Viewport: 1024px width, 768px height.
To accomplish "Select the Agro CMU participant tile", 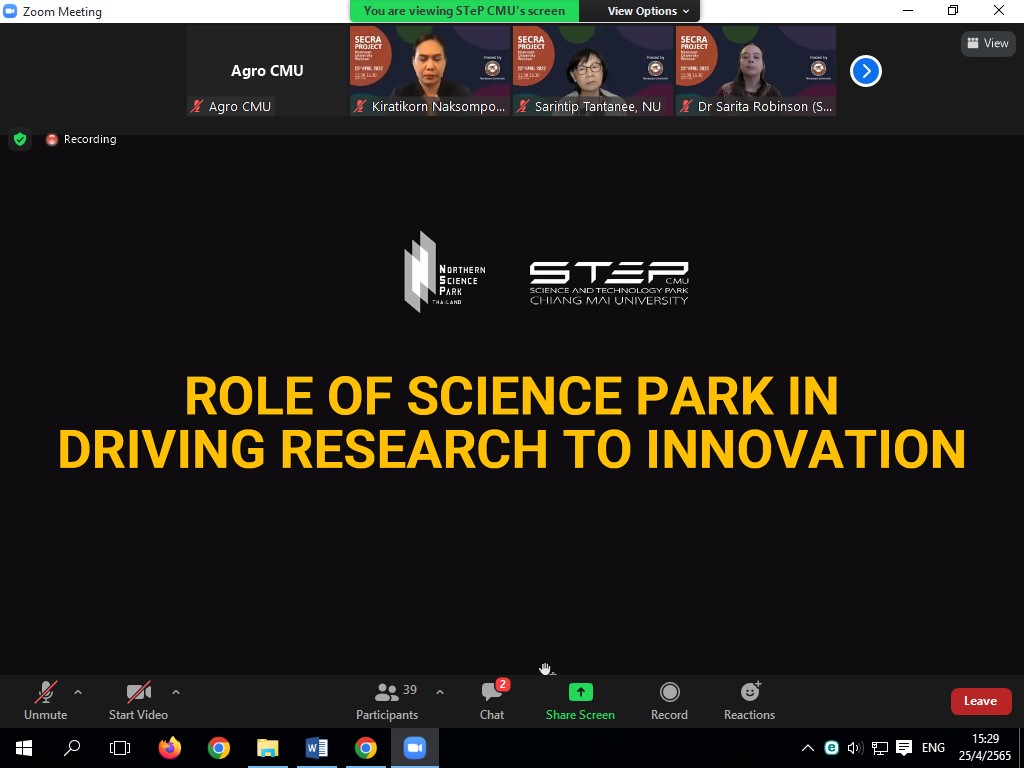I will point(267,71).
